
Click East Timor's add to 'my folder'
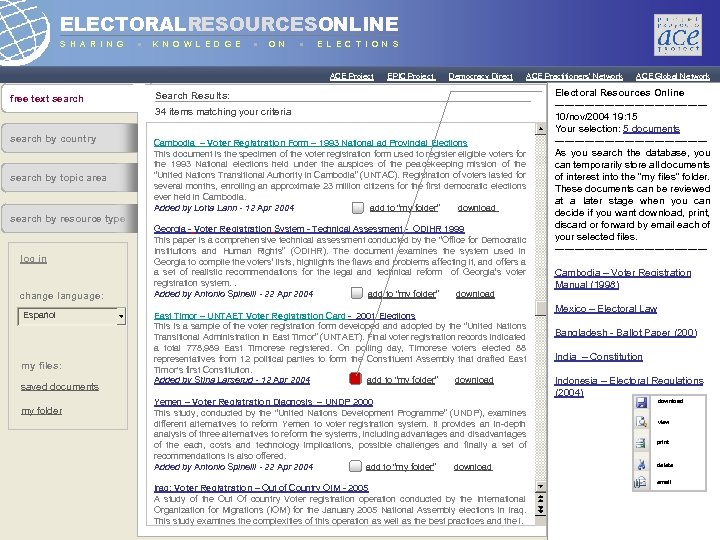[402, 380]
